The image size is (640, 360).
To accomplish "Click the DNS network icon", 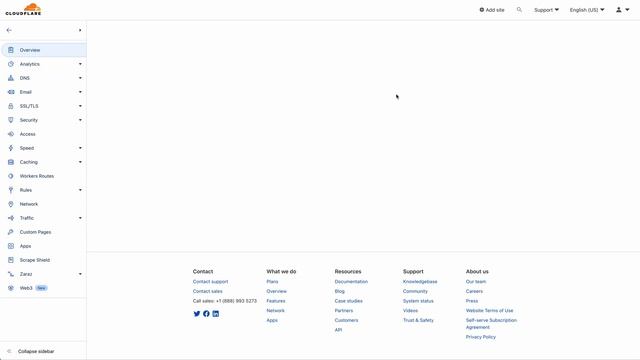I will (x=11, y=78).
